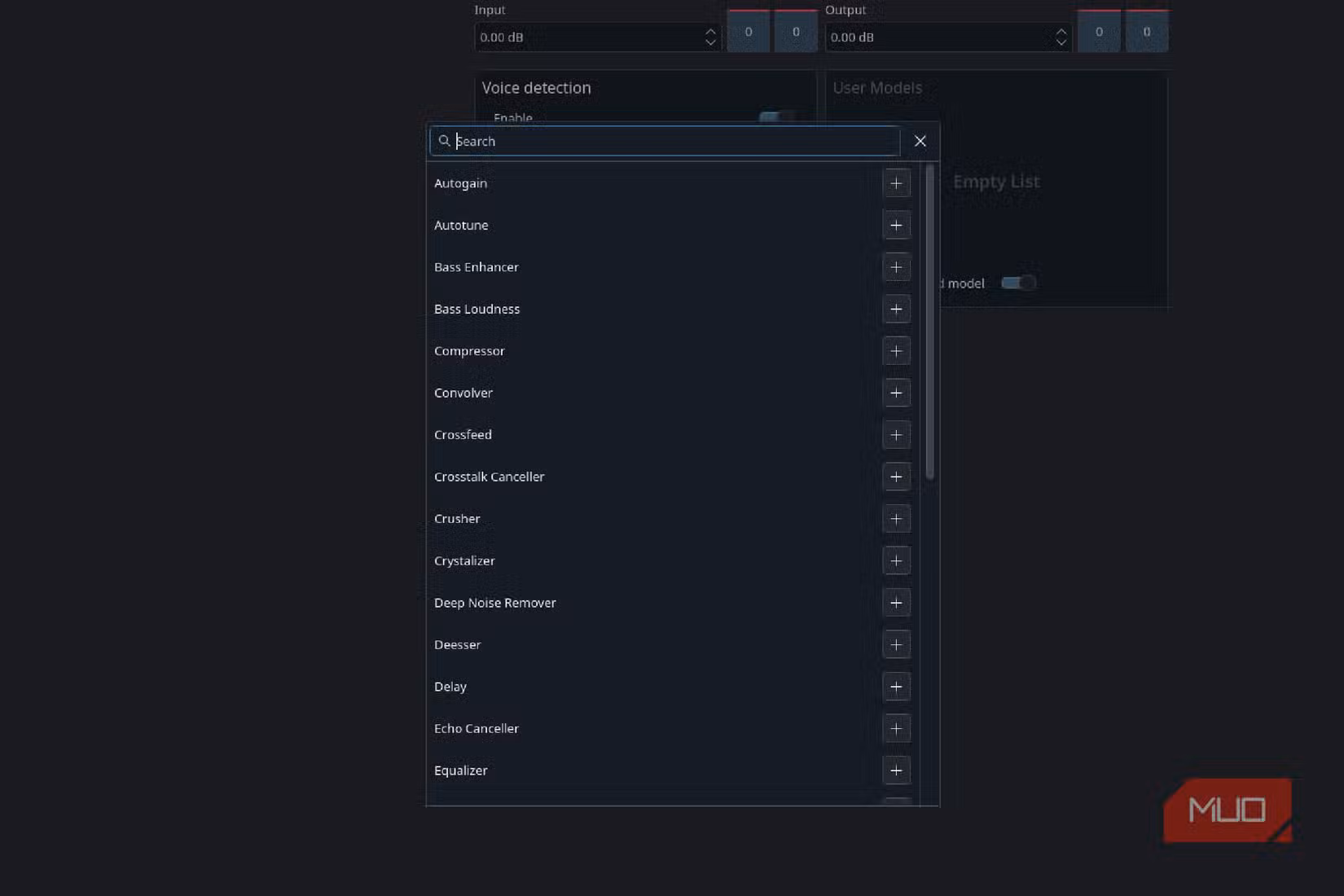The width and height of the screenshot is (1344, 896).
Task: Add the Echo Canceller via plus icon
Action: [896, 729]
